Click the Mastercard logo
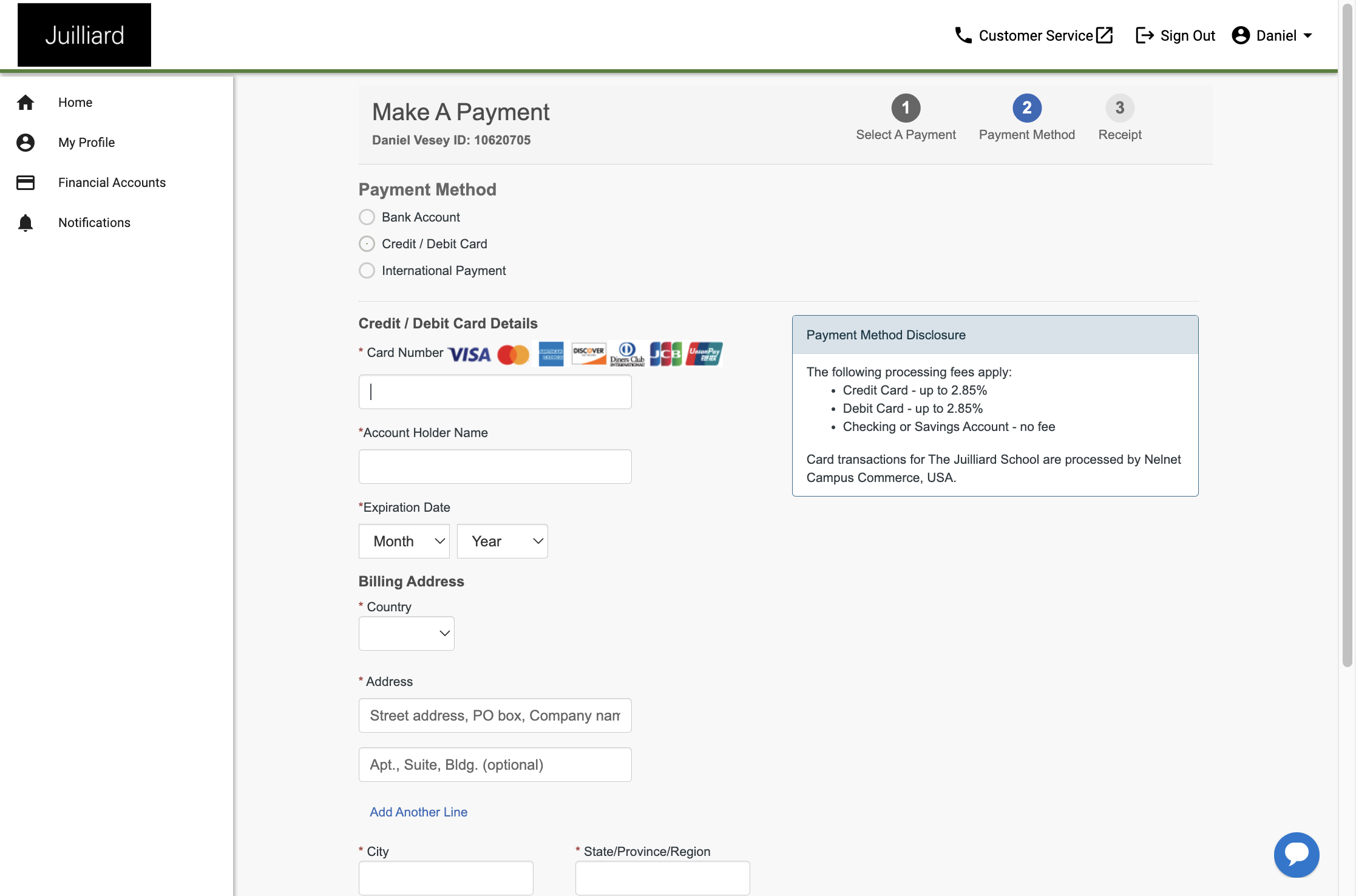Viewport: 1356px width, 896px height. click(514, 355)
